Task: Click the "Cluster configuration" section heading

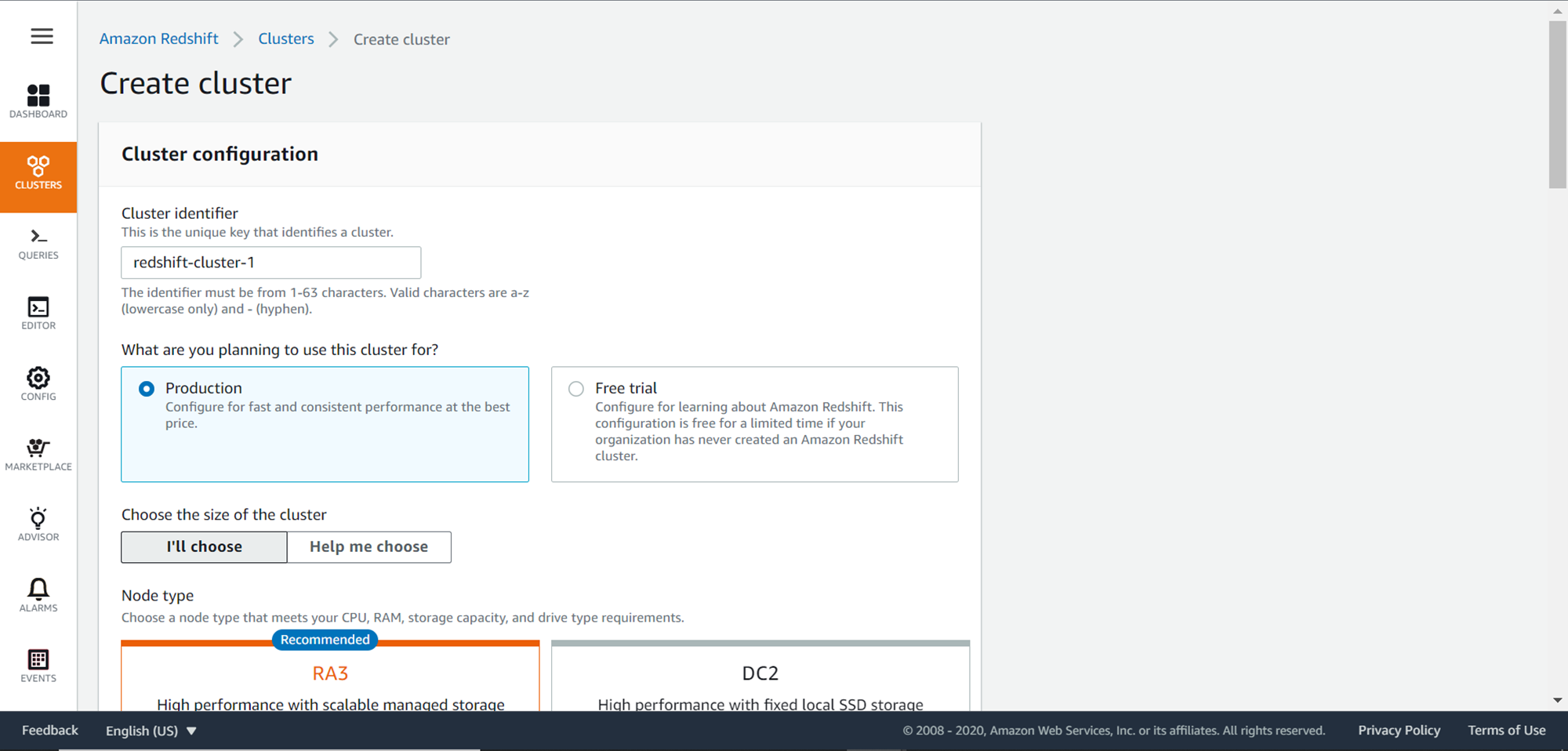Action: pos(220,154)
